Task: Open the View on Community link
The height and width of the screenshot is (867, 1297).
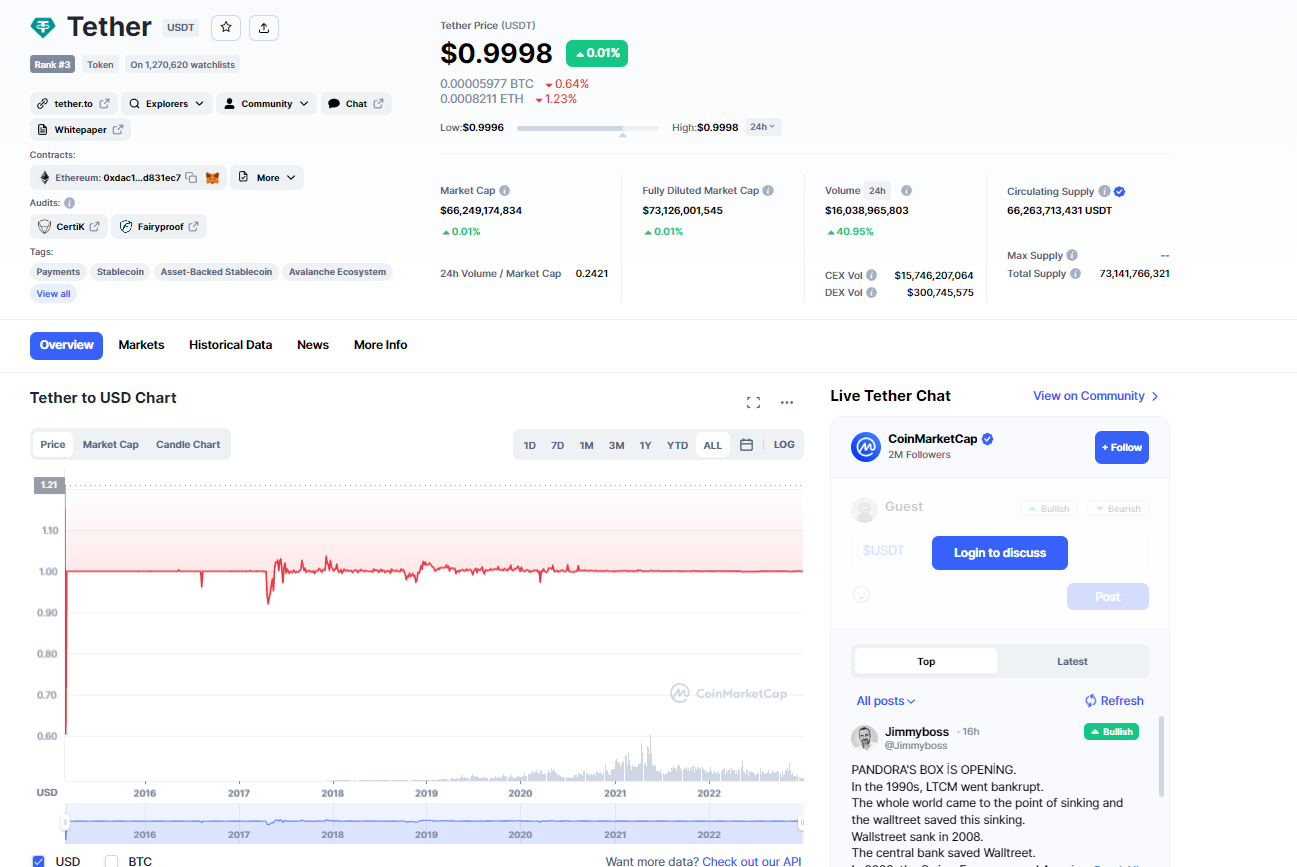Action: click(1095, 396)
